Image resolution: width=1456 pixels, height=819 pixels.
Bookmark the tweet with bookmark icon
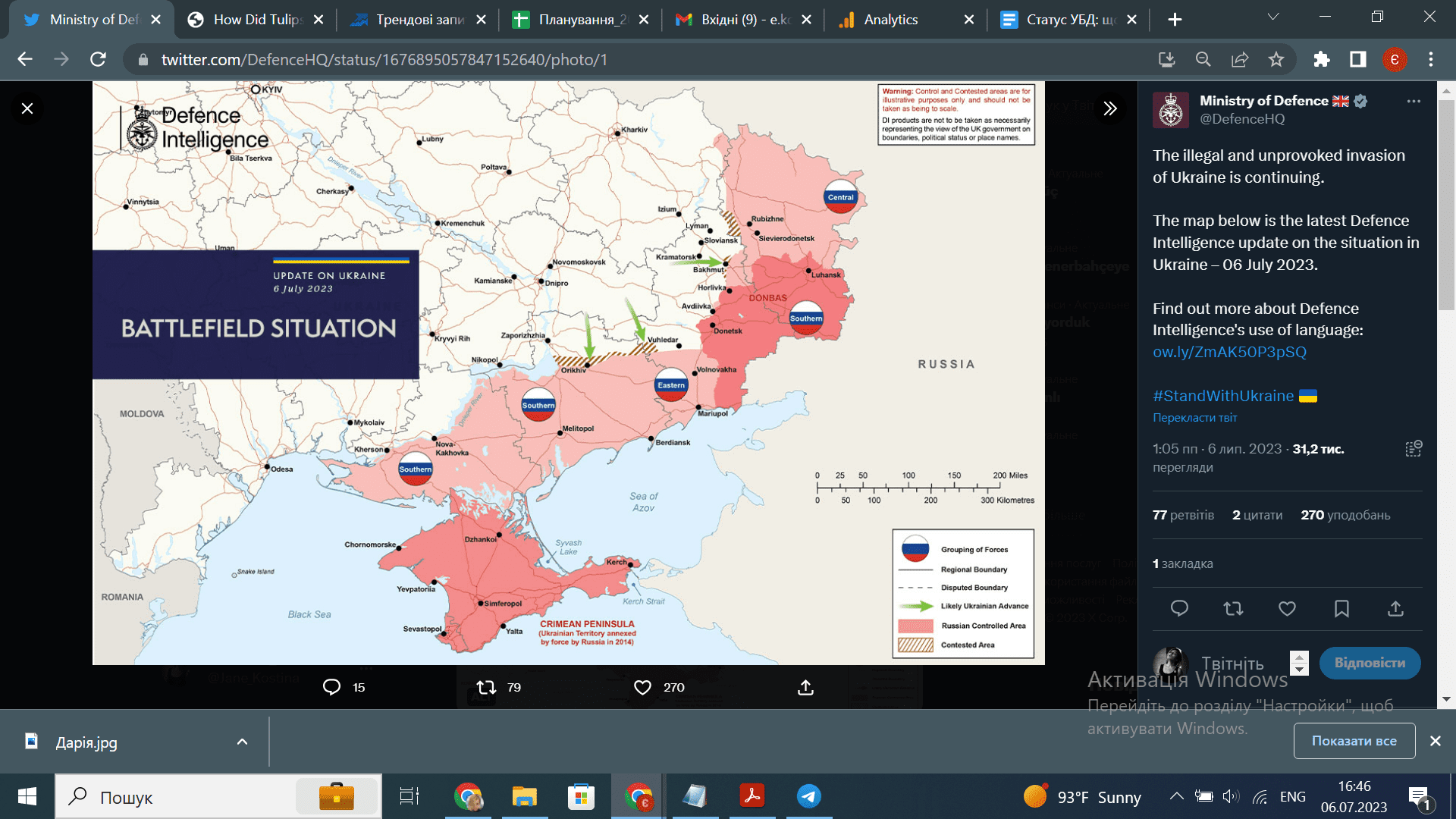tap(1341, 608)
